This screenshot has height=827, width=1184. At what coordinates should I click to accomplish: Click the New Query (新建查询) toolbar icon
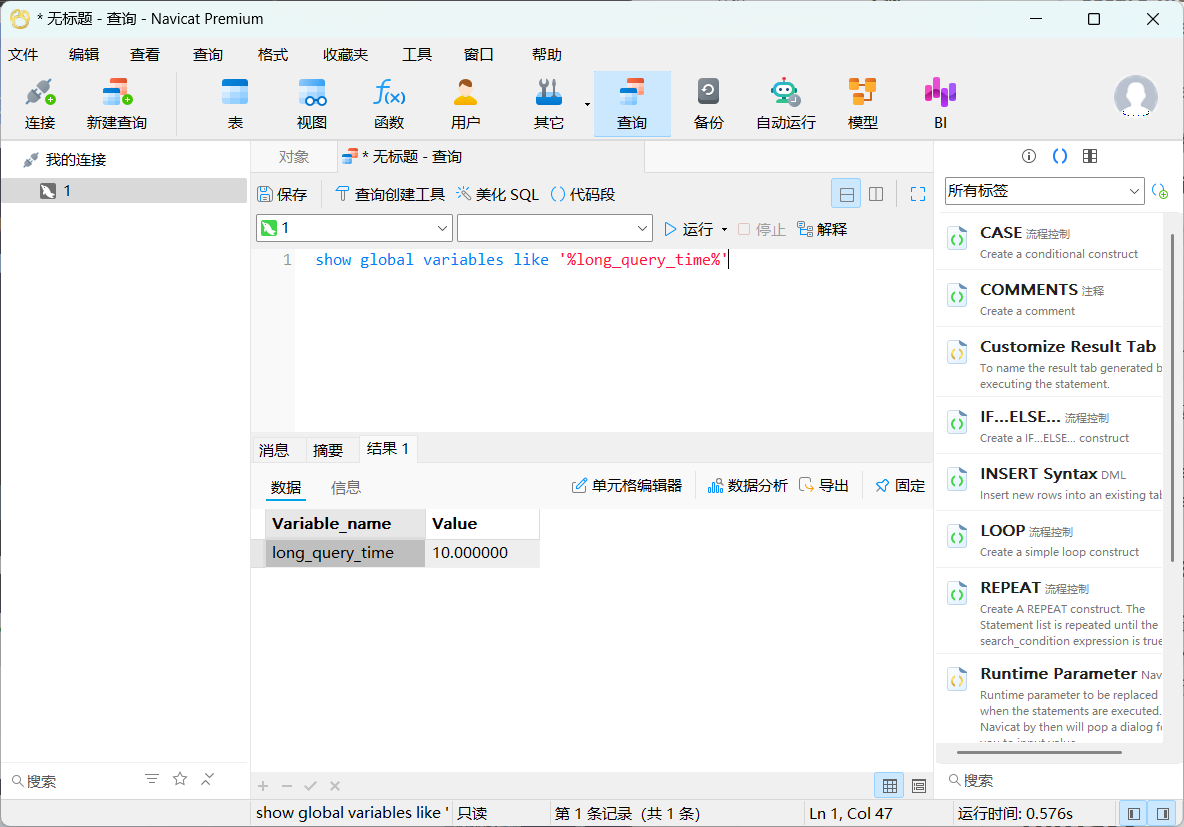point(117,104)
